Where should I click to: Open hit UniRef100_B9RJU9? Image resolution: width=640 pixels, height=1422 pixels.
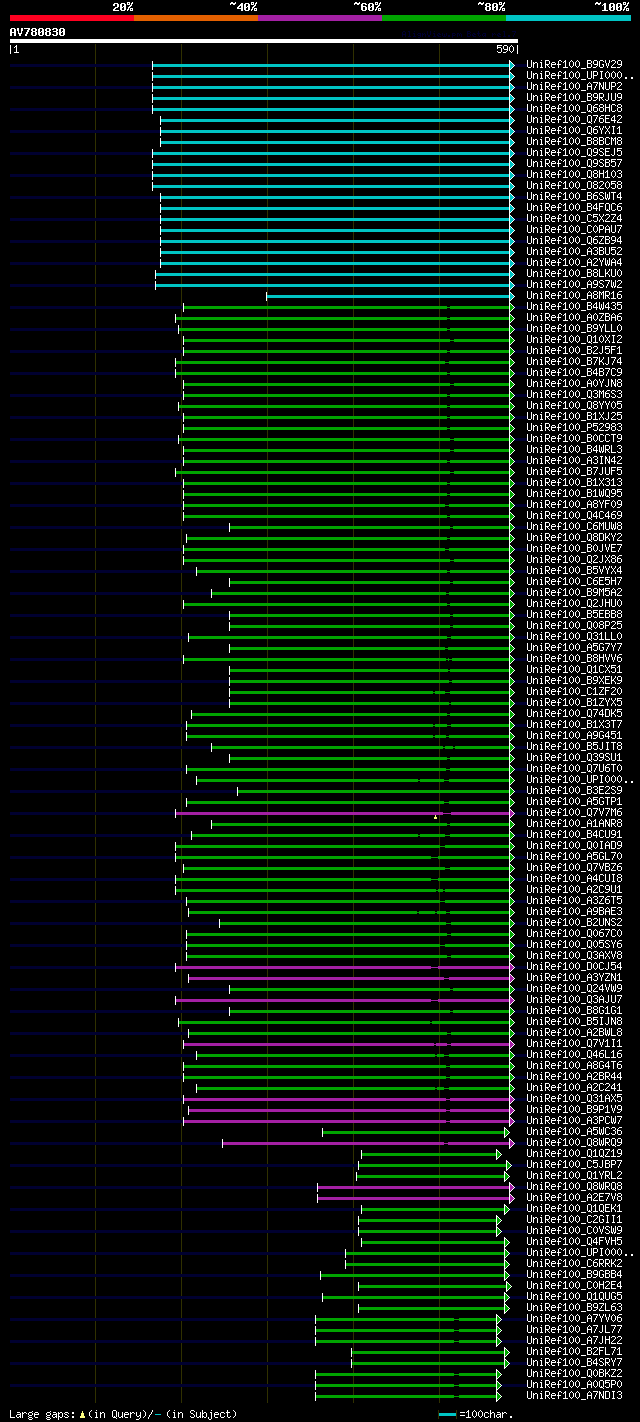click(x=575, y=97)
